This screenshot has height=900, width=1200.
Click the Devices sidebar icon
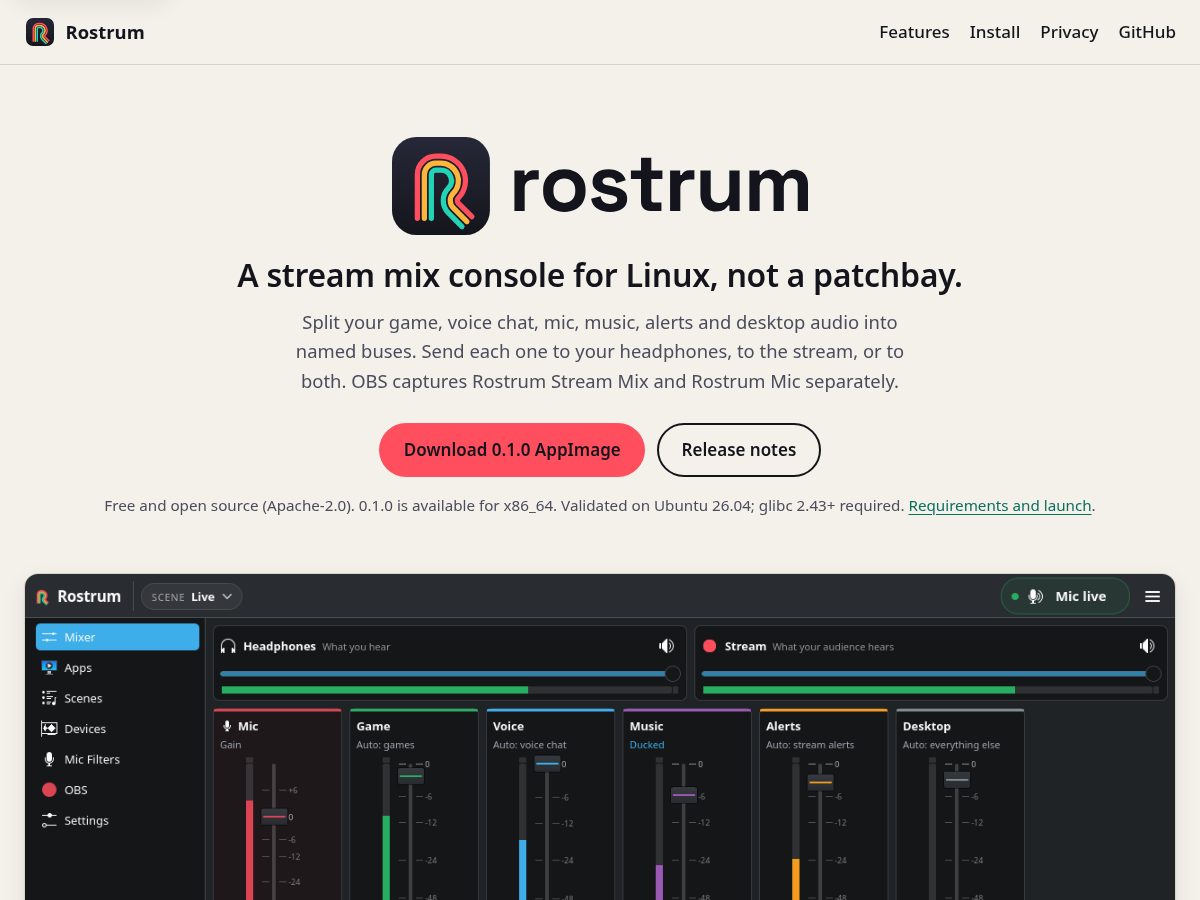(x=49, y=729)
